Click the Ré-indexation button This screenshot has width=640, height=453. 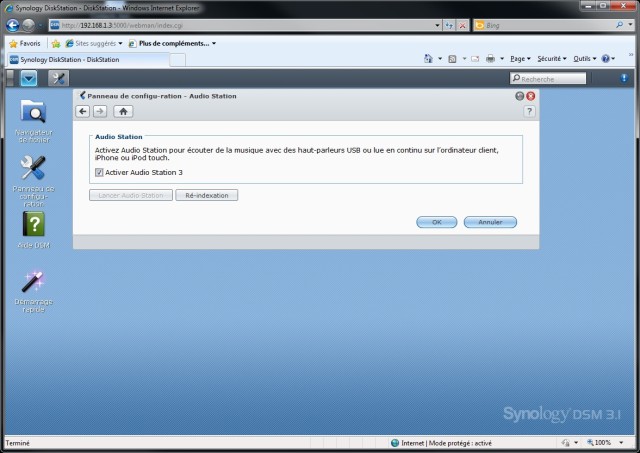(207, 195)
